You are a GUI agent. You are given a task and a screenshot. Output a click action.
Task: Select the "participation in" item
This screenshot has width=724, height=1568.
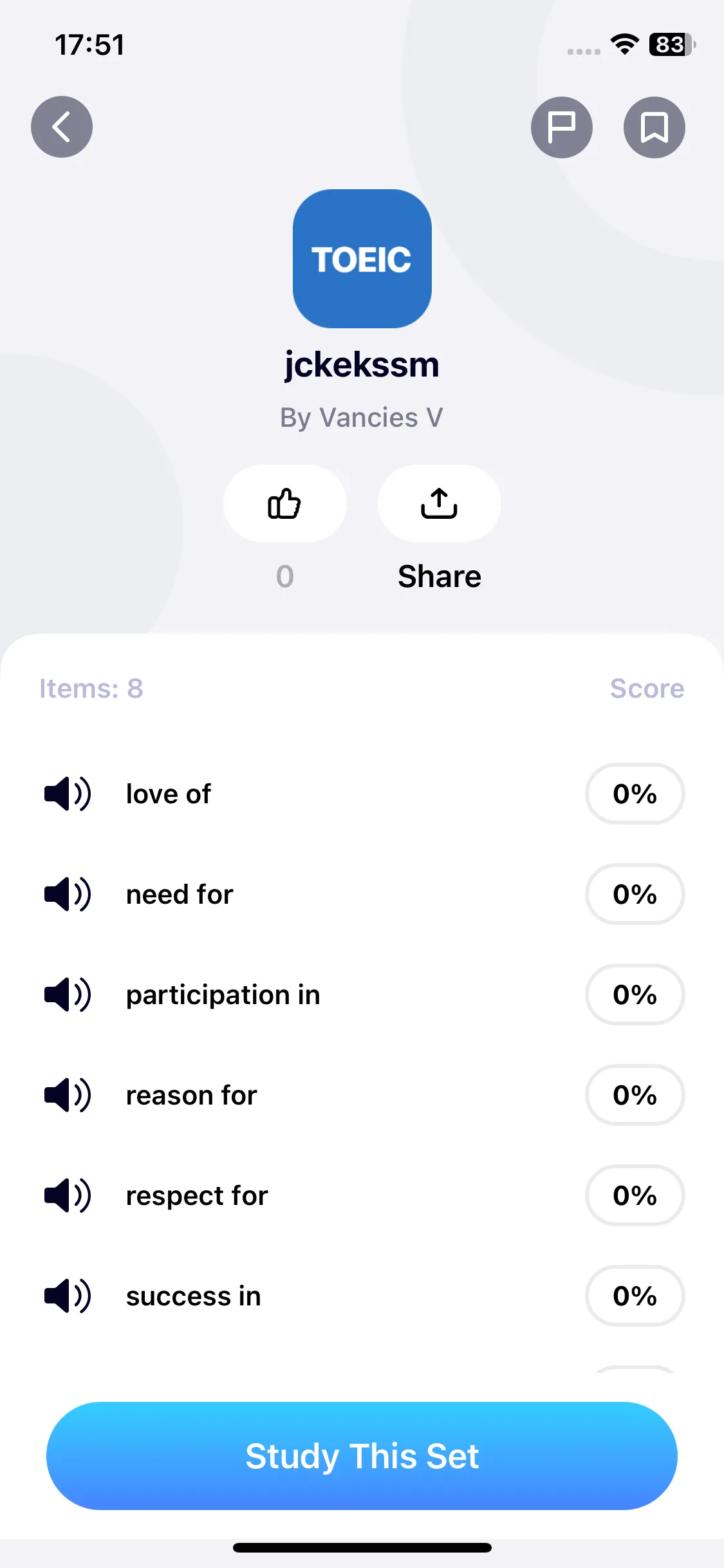pyautogui.click(x=223, y=995)
